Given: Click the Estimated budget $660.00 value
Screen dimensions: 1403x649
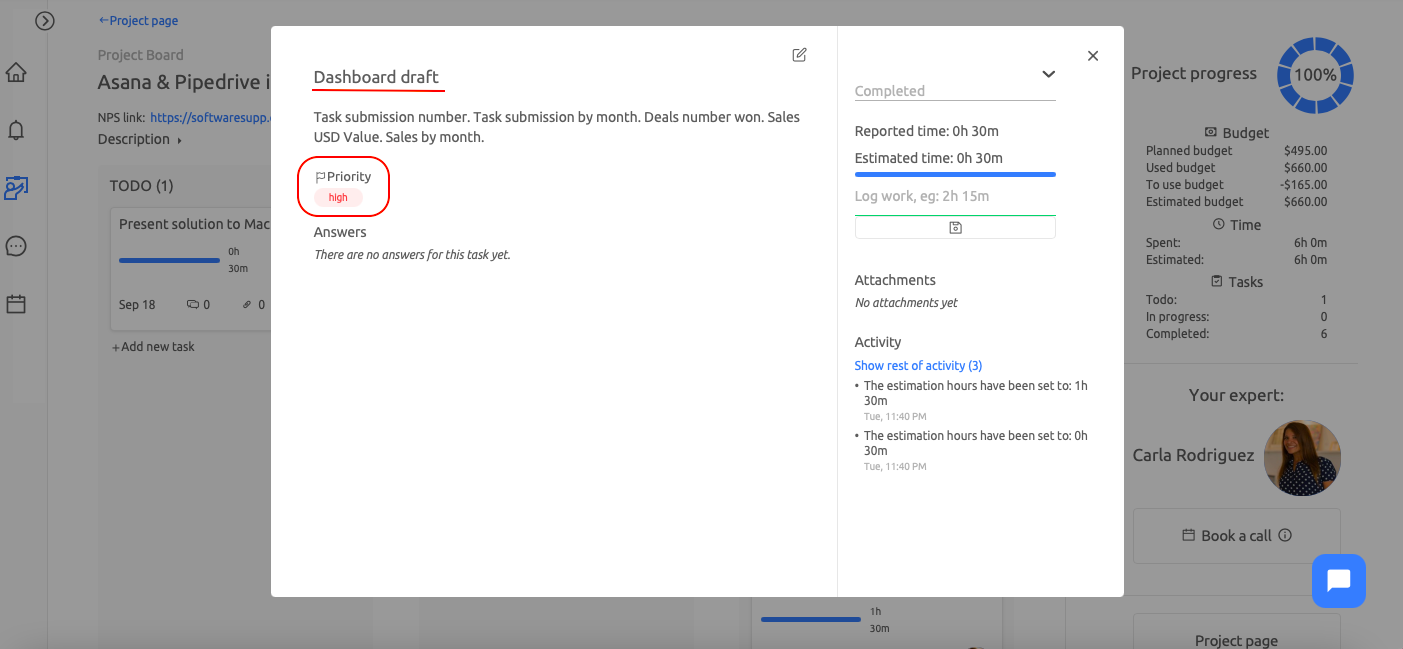Looking at the screenshot, I should pos(1305,202).
